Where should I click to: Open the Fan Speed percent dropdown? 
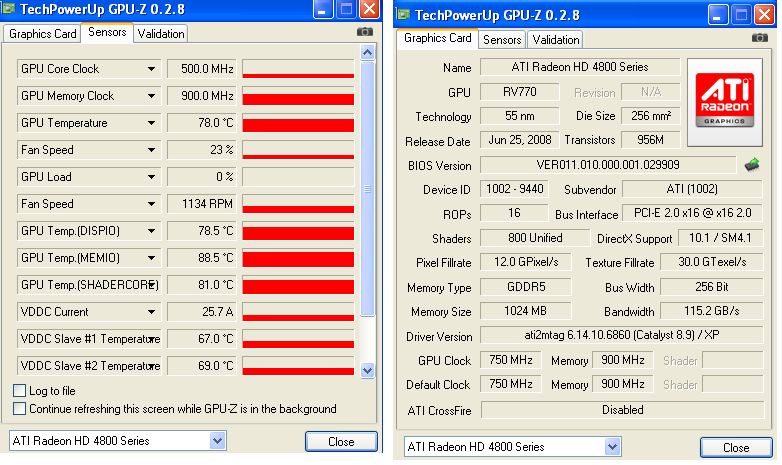[x=151, y=150]
